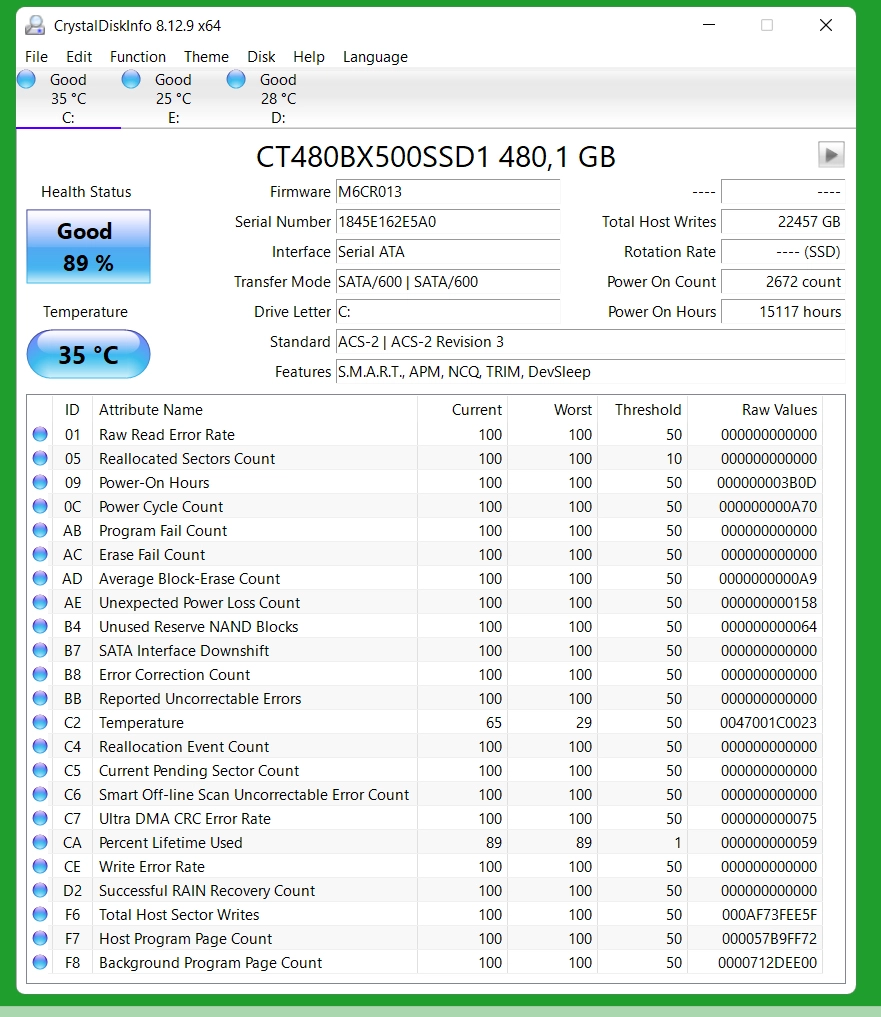Click the Features field

(590, 372)
